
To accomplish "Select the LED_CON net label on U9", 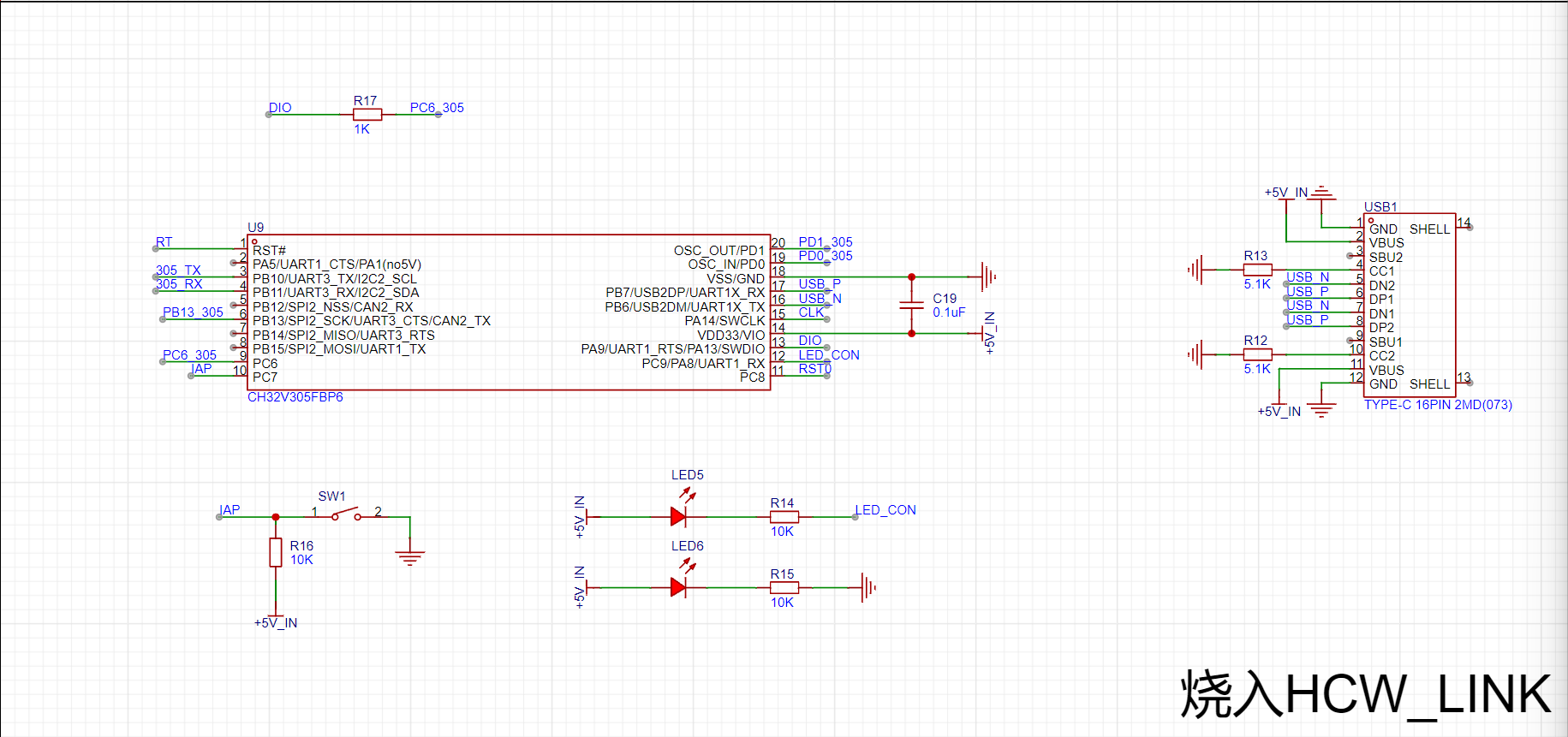I will pos(829,355).
